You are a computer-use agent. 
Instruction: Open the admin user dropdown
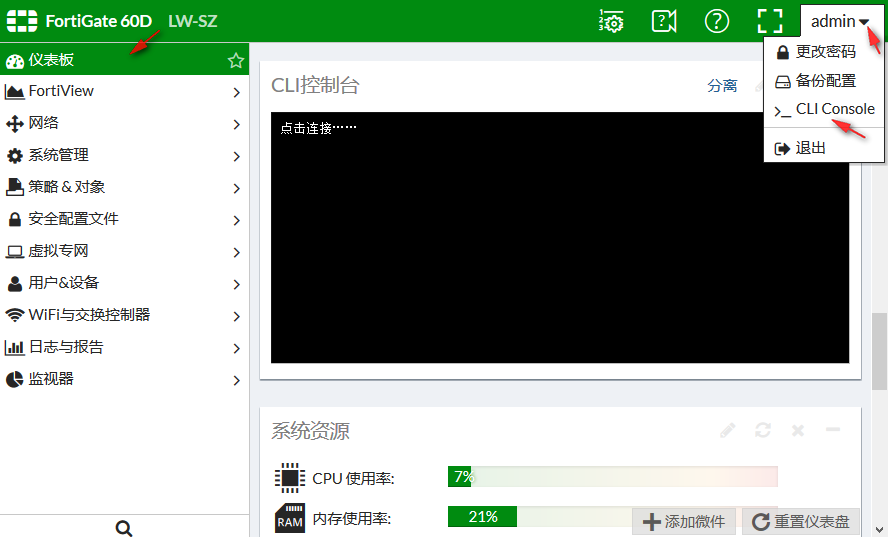(841, 22)
